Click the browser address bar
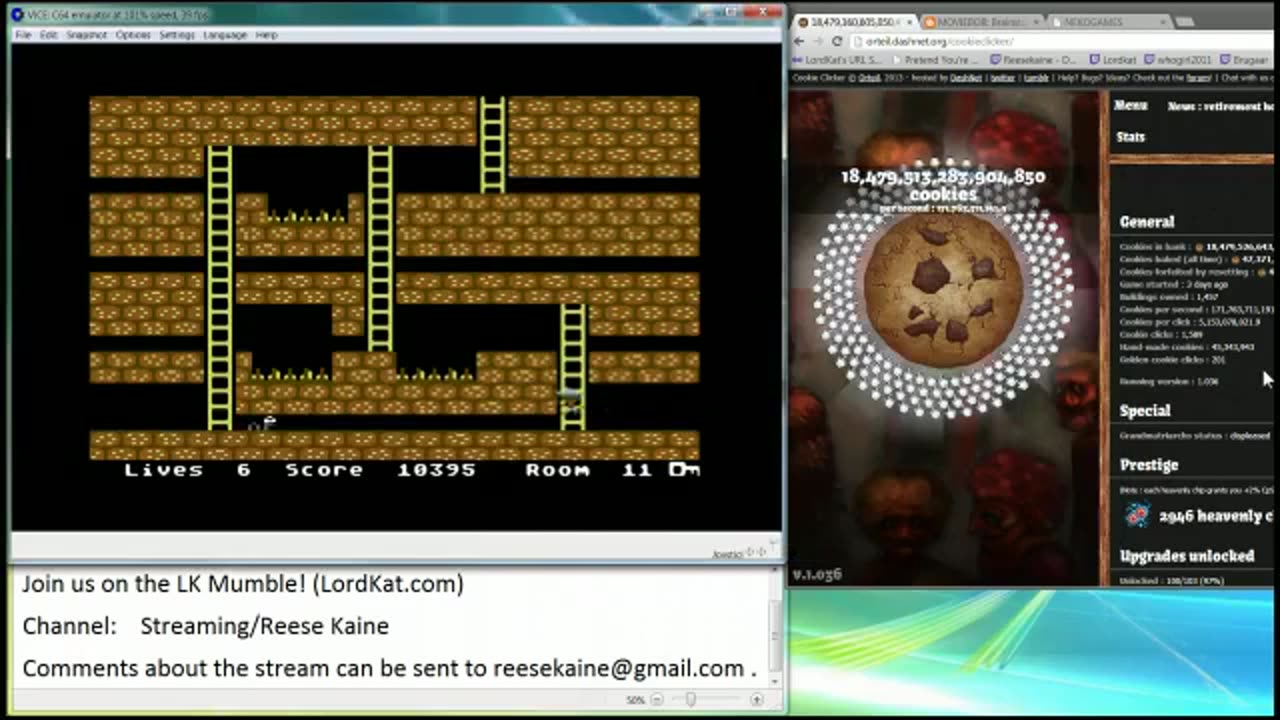 click(x=1060, y=41)
